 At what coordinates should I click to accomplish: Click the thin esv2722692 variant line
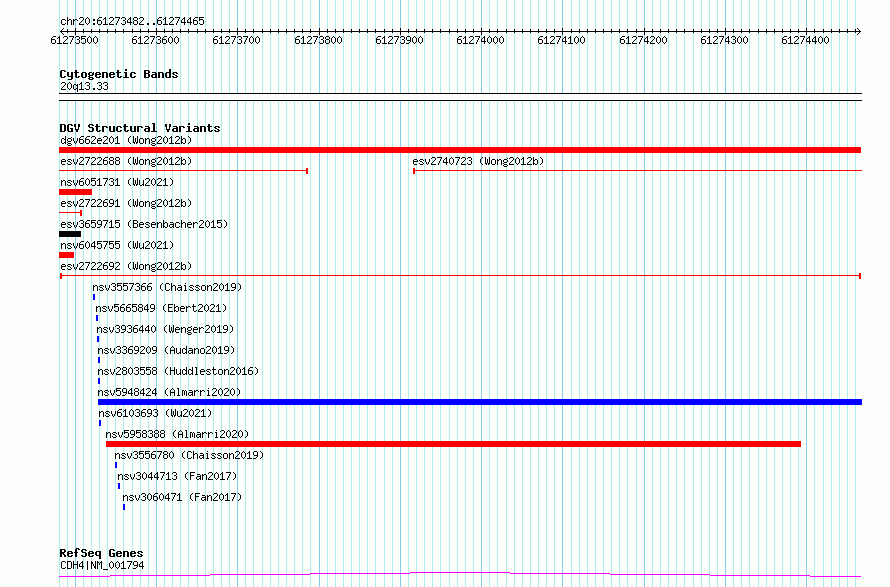(x=460, y=276)
